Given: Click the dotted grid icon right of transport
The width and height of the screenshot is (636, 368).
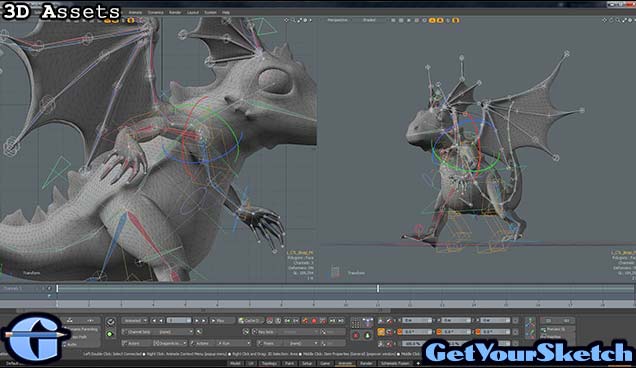Looking at the screenshot, I should [356, 323].
